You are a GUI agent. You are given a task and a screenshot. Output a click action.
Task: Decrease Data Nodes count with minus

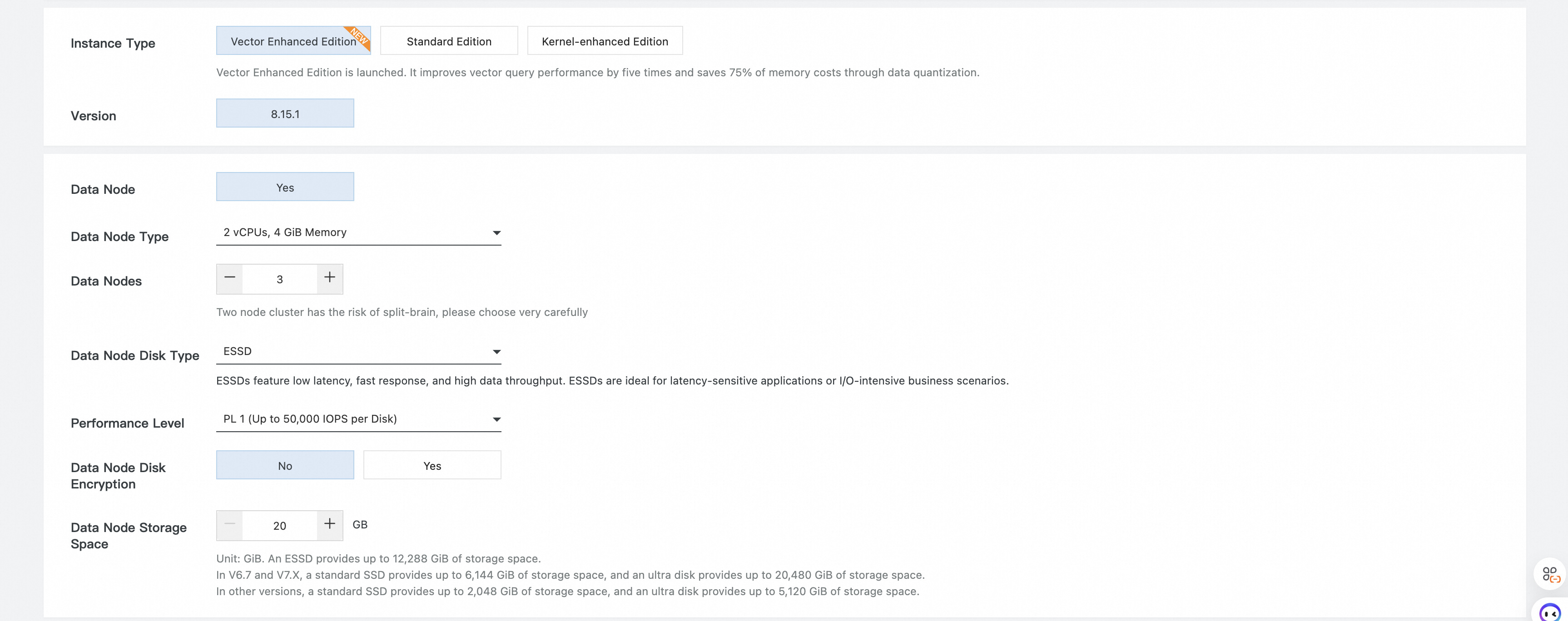click(229, 279)
